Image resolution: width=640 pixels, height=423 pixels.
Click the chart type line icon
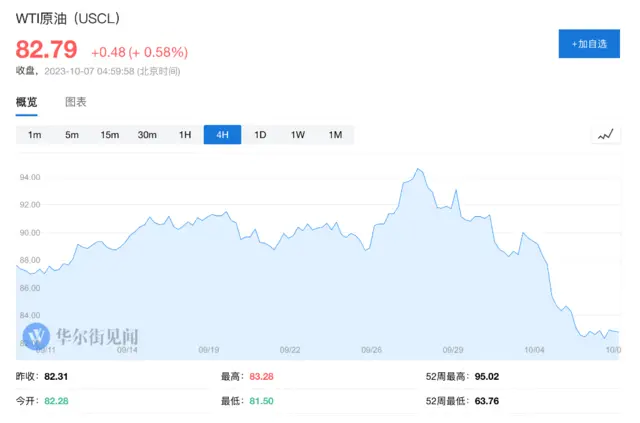tap(605, 135)
